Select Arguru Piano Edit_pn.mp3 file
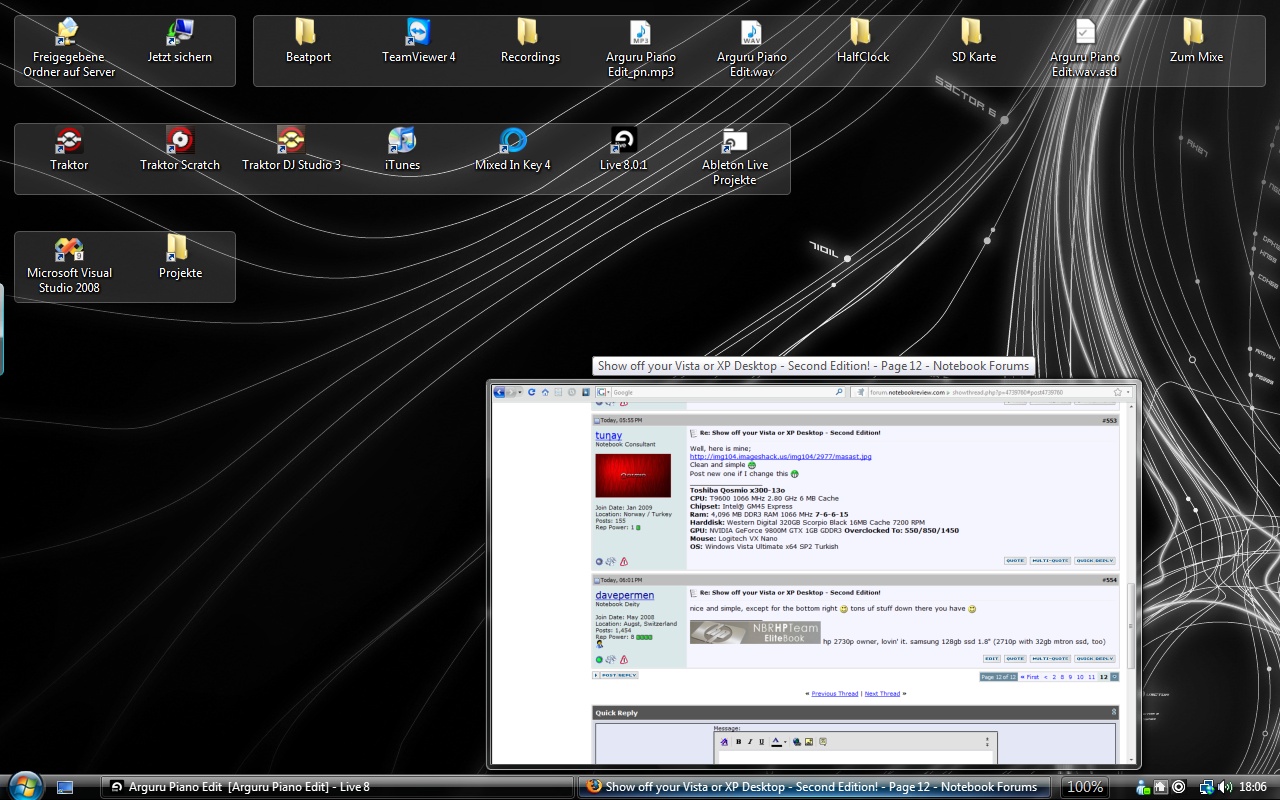This screenshot has height=800, width=1280. click(641, 49)
